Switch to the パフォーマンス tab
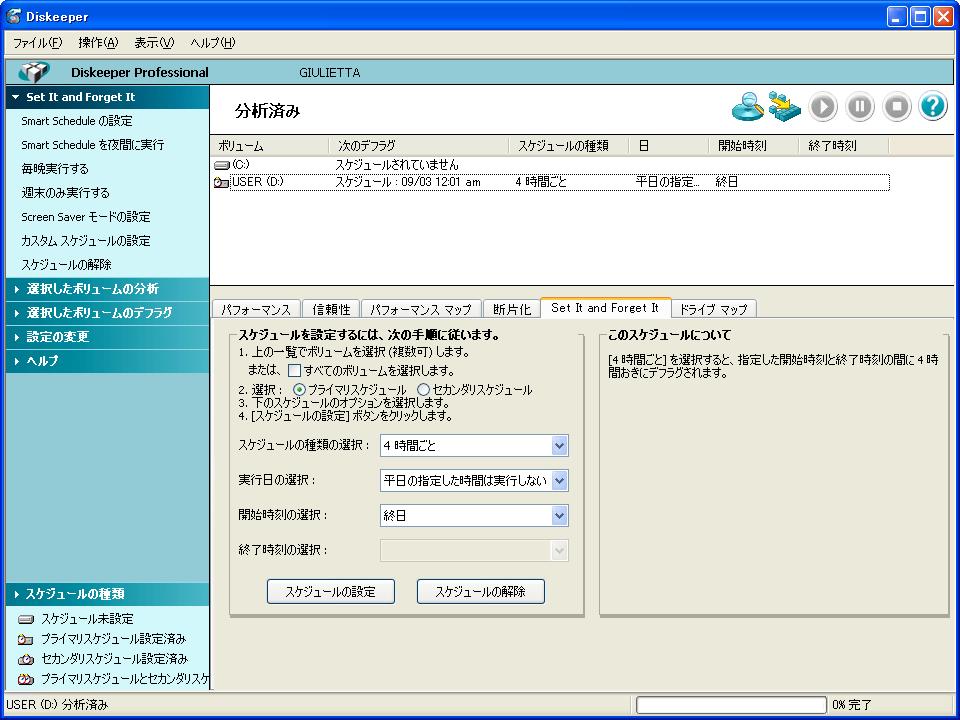 (x=256, y=309)
